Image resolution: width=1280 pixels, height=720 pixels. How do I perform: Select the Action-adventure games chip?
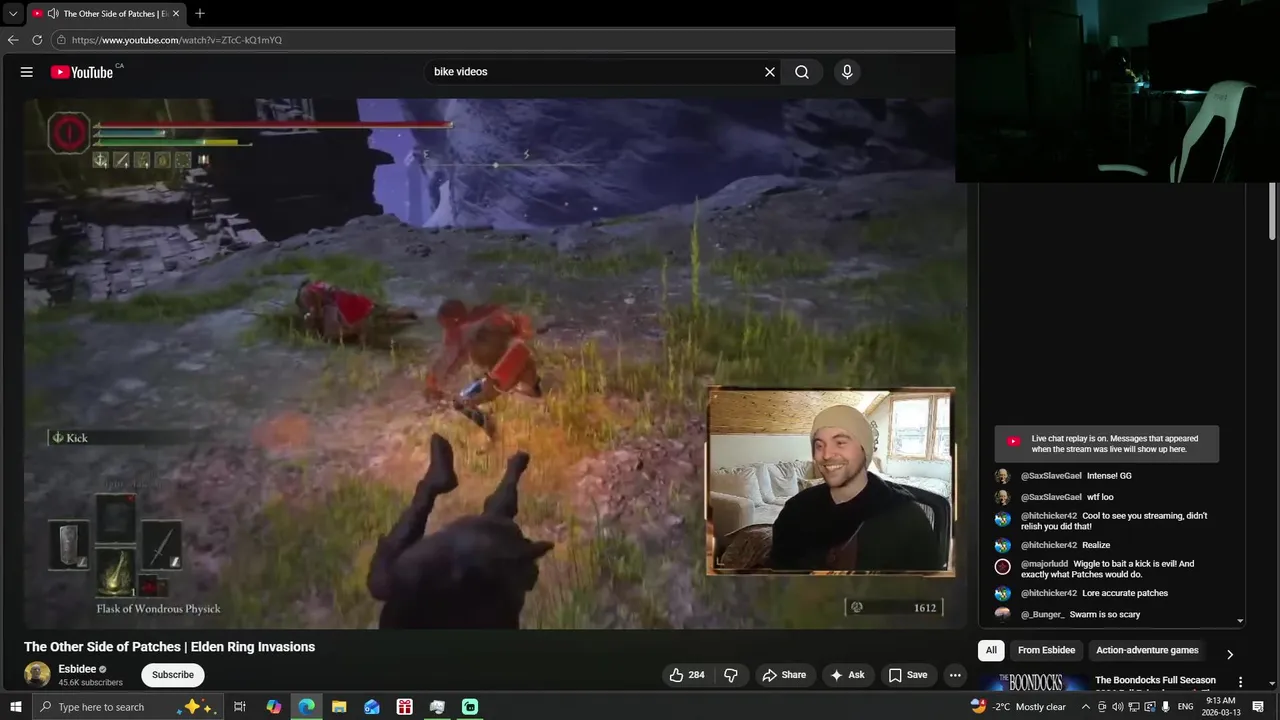point(1147,650)
